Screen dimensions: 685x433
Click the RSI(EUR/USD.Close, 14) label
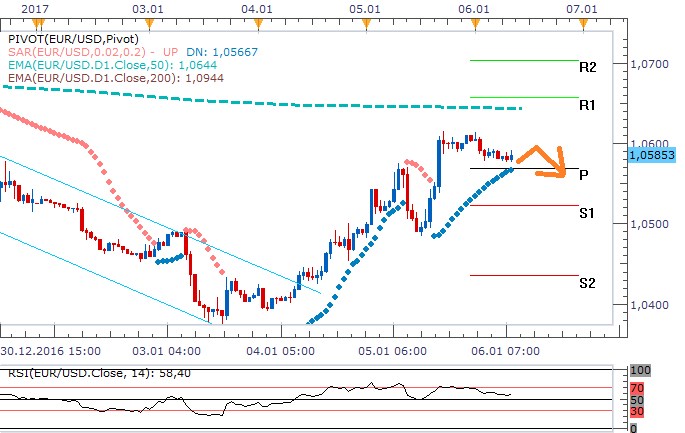point(70,374)
